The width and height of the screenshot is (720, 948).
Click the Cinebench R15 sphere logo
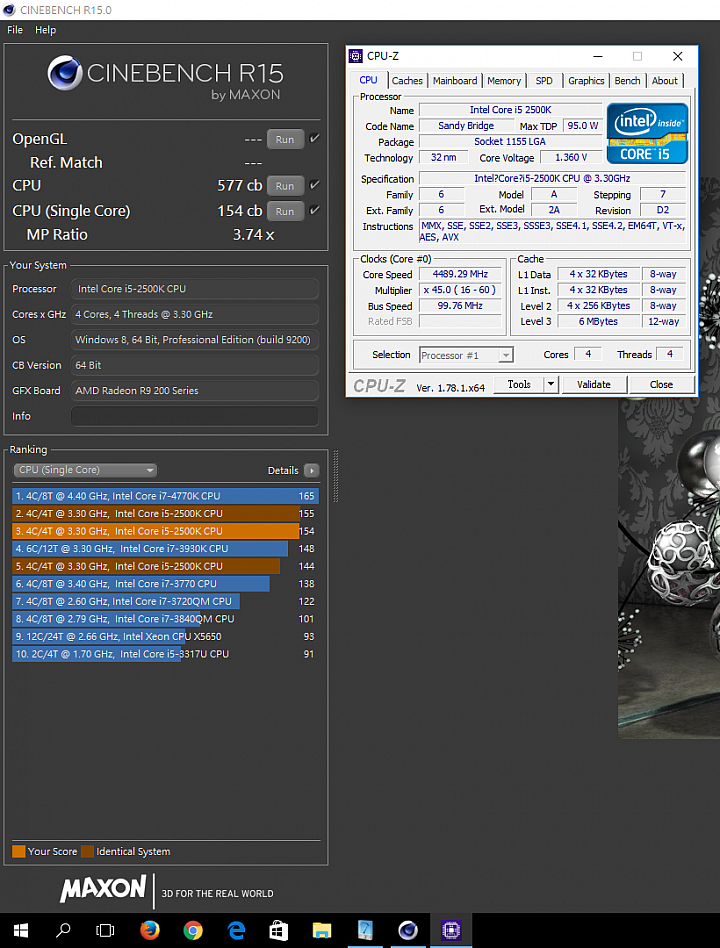65,73
